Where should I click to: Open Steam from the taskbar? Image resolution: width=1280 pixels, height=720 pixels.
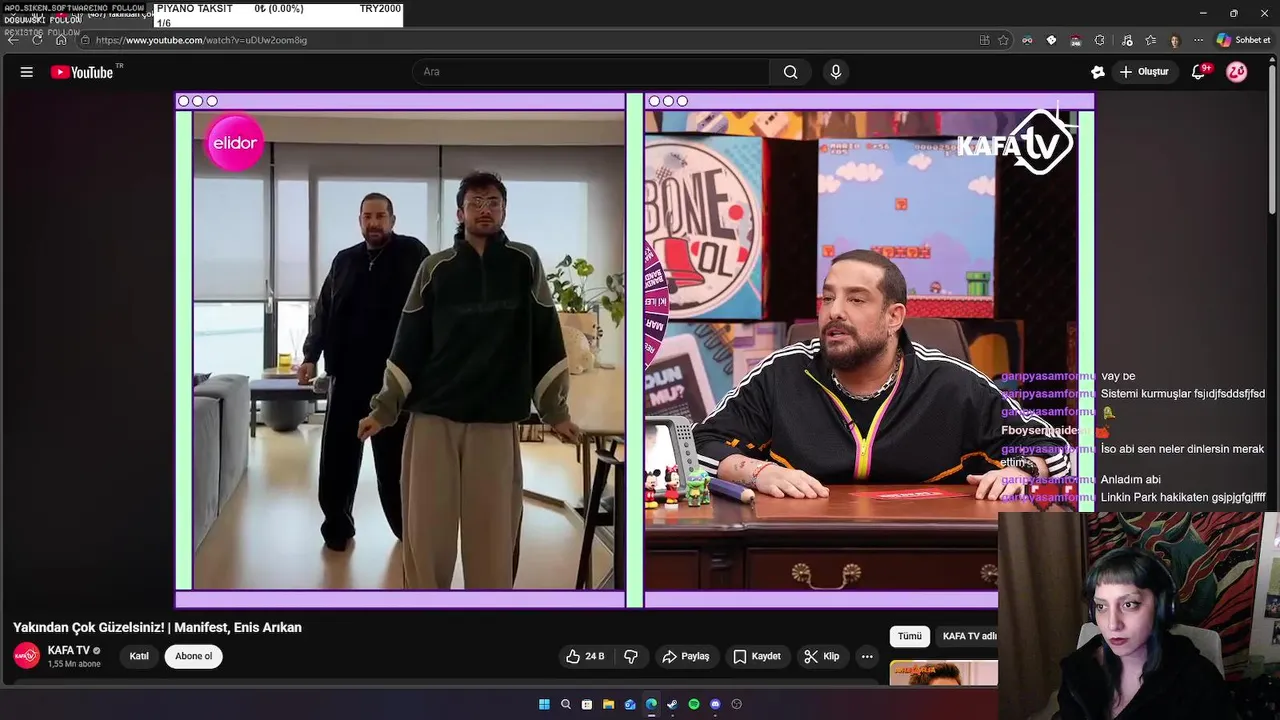tap(672, 704)
